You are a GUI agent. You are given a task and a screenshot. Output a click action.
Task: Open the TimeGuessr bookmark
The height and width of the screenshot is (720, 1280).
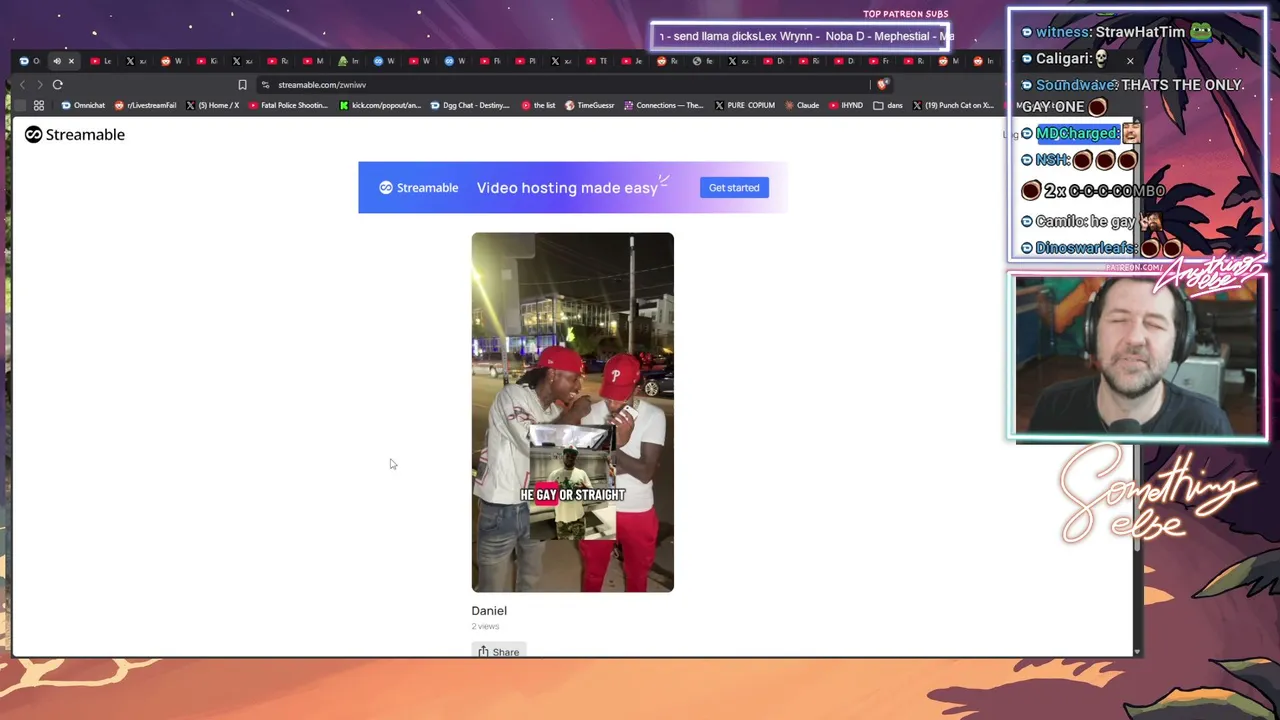tap(590, 105)
